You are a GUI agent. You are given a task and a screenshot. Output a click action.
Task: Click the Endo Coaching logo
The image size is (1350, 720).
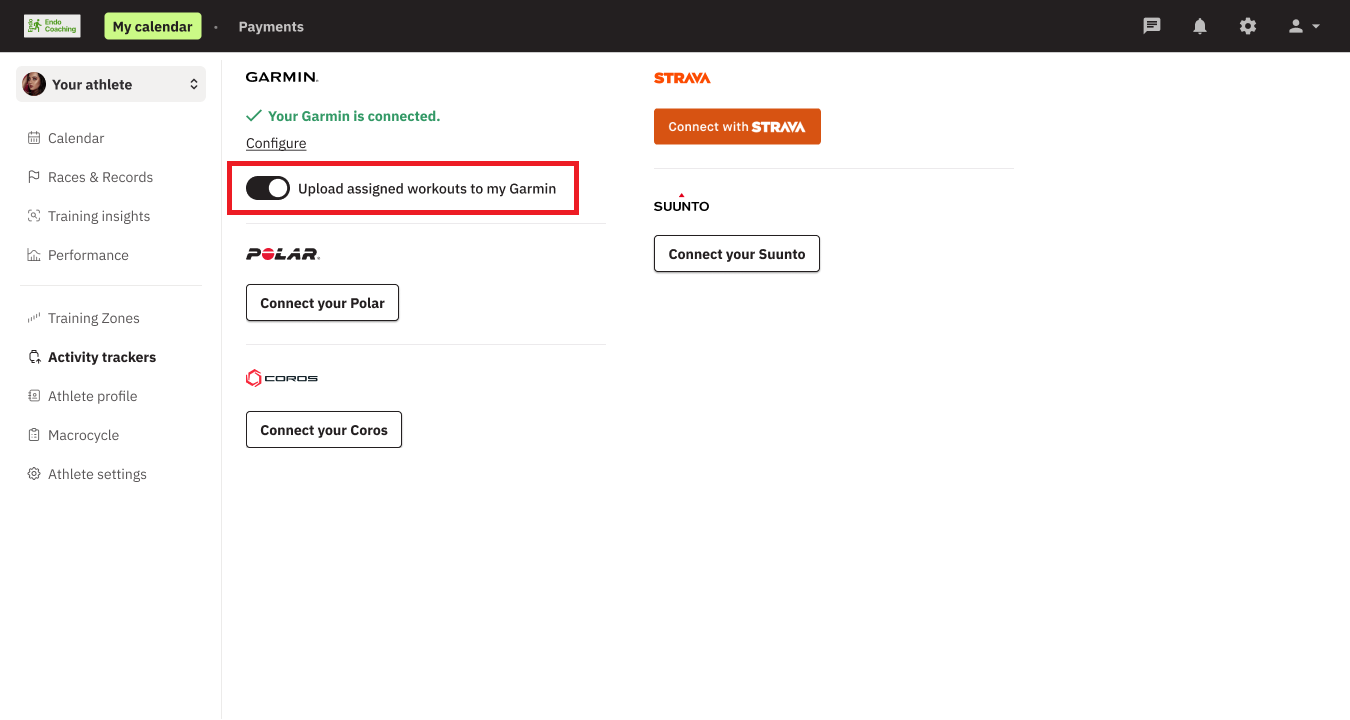52,26
